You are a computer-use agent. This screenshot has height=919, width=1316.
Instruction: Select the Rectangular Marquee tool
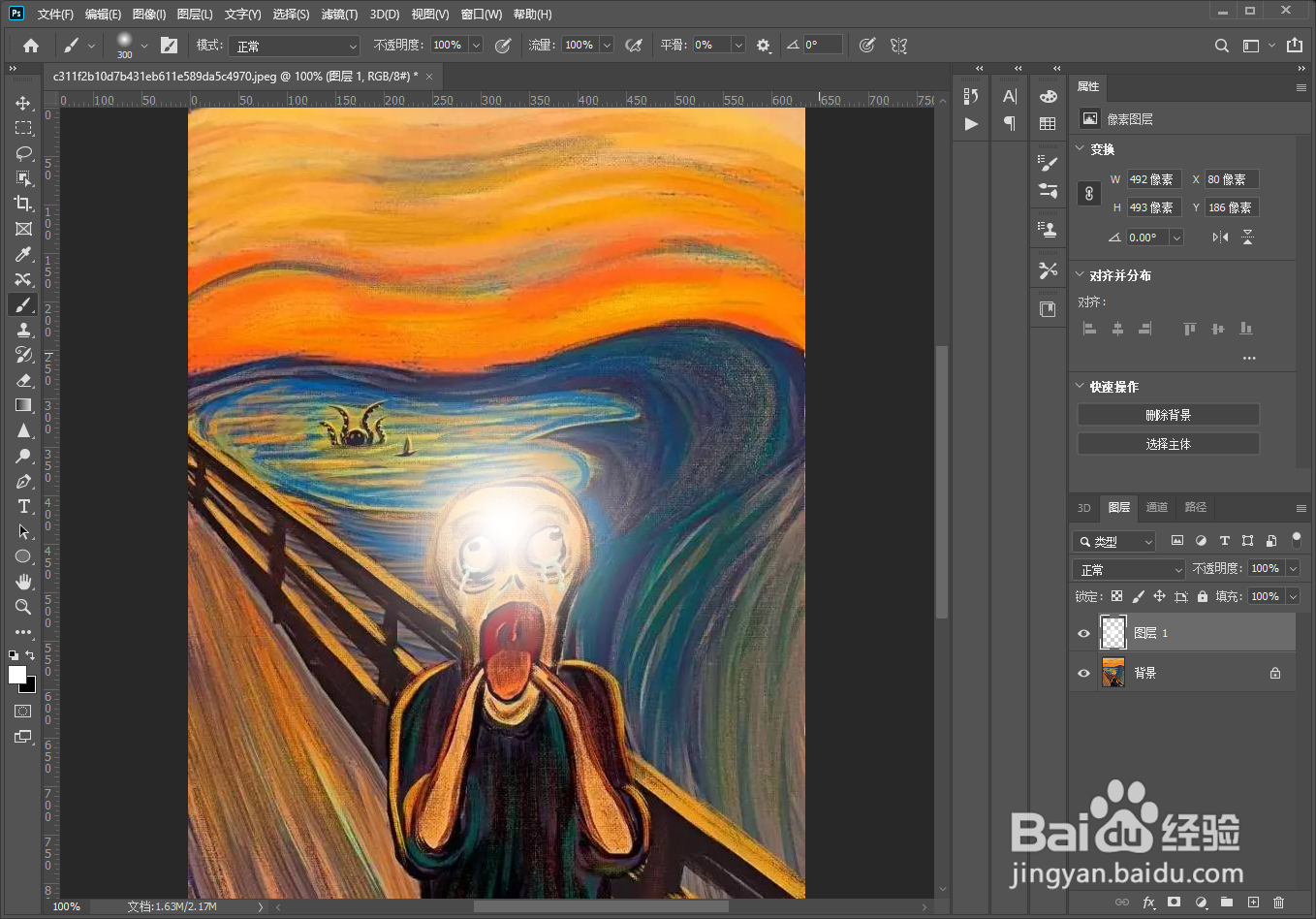[23, 128]
